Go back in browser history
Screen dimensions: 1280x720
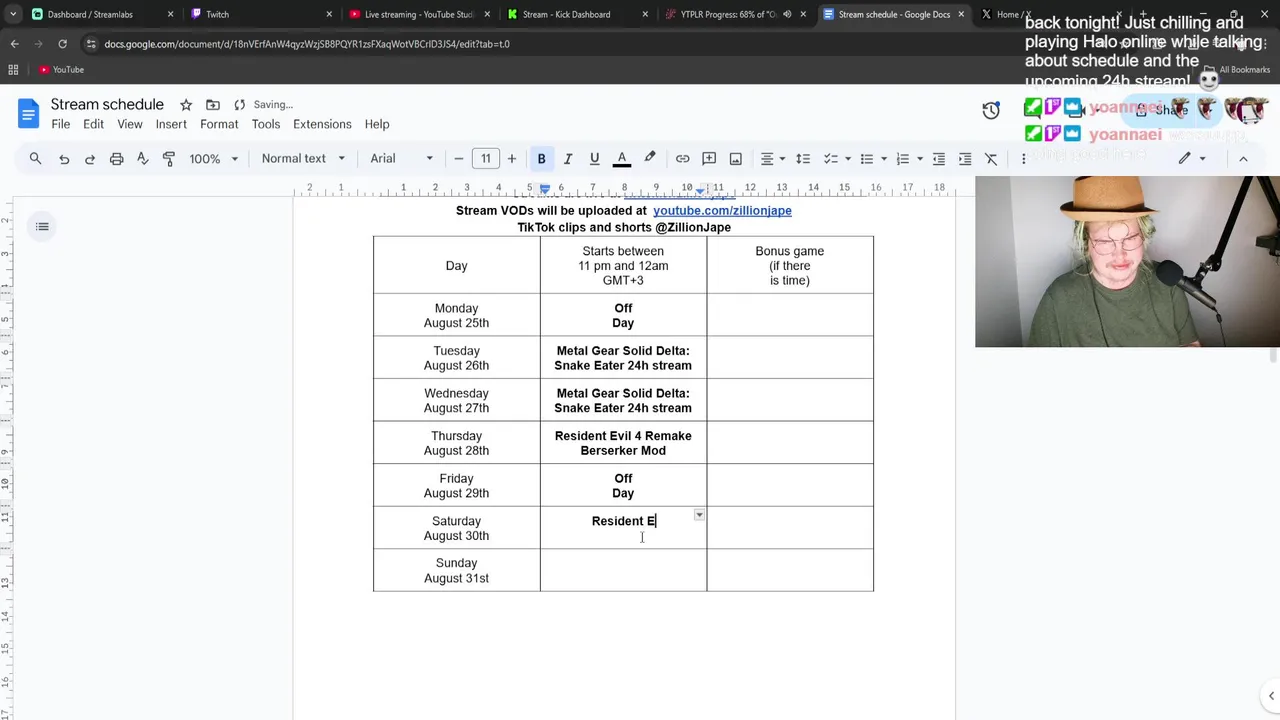pyautogui.click(x=14, y=44)
